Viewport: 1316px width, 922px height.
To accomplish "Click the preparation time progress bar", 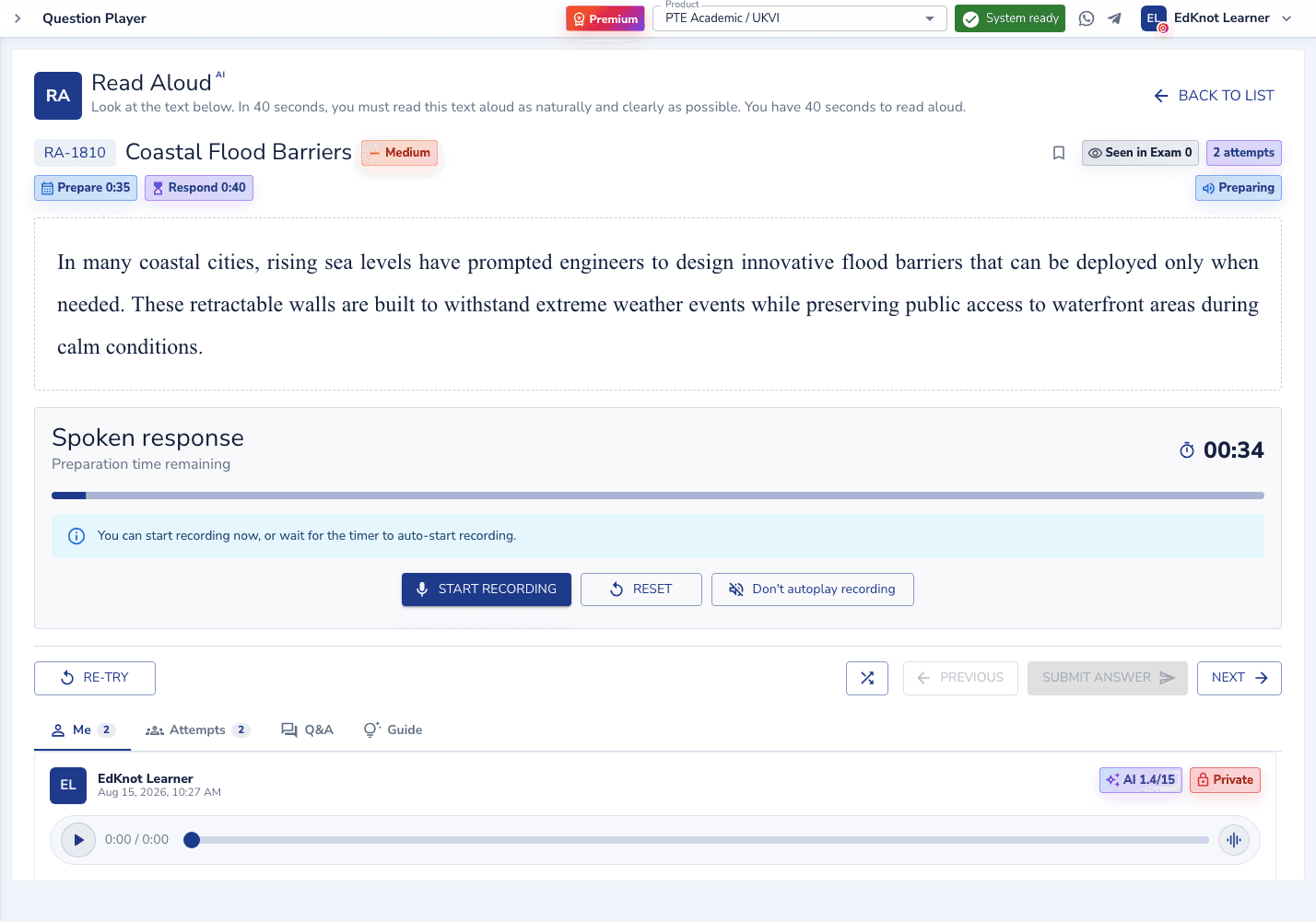I will [x=658, y=496].
